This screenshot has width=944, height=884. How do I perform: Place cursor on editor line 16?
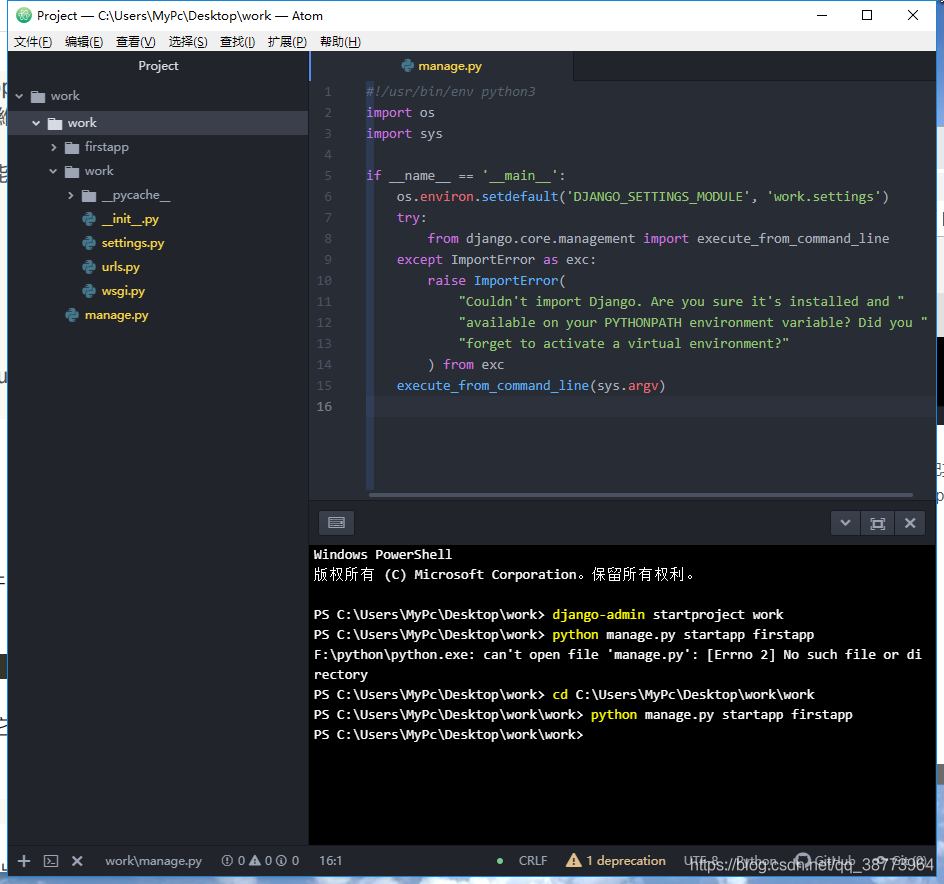650,406
